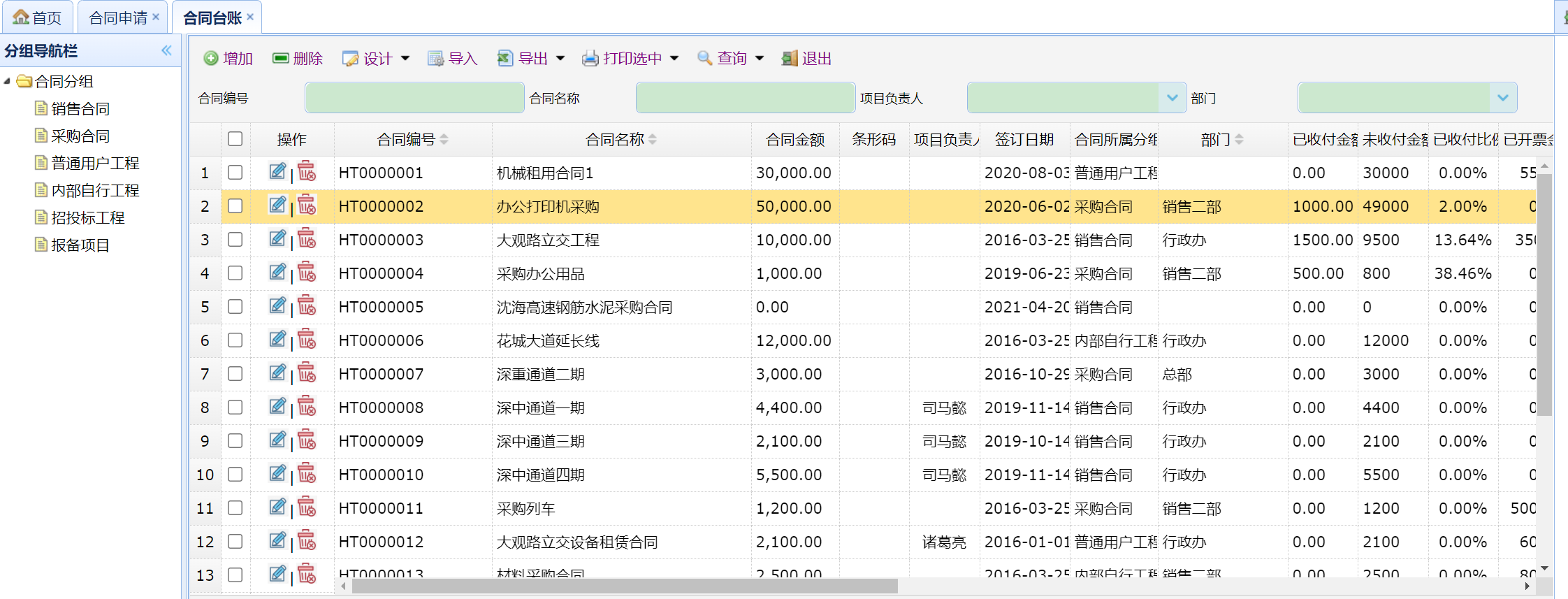Sort by the 合同编号 column header

[x=413, y=140]
